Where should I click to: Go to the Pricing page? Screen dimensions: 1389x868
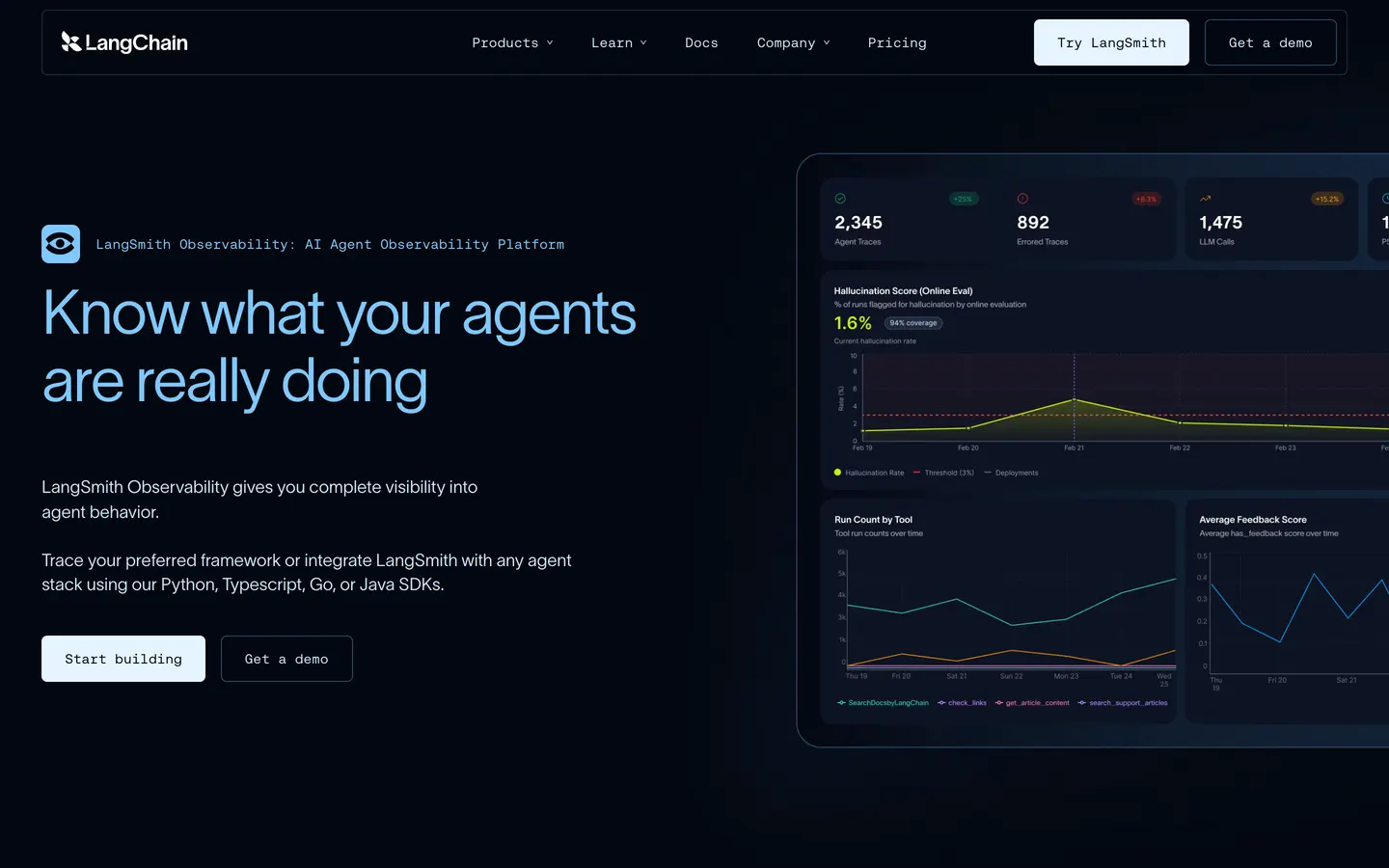pos(897,42)
